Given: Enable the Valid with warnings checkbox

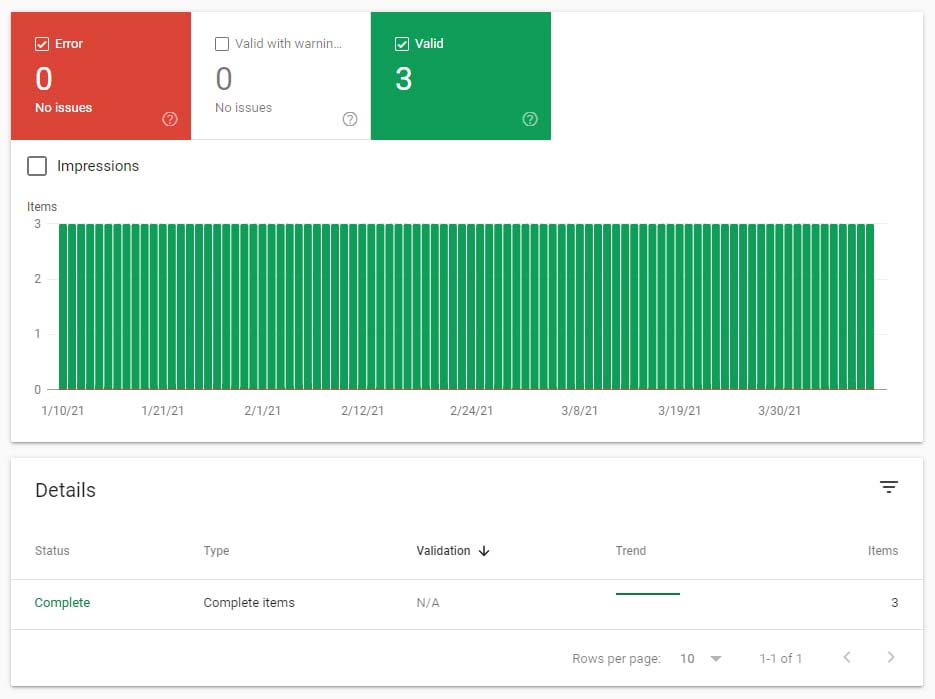Looking at the screenshot, I should click(x=222, y=43).
